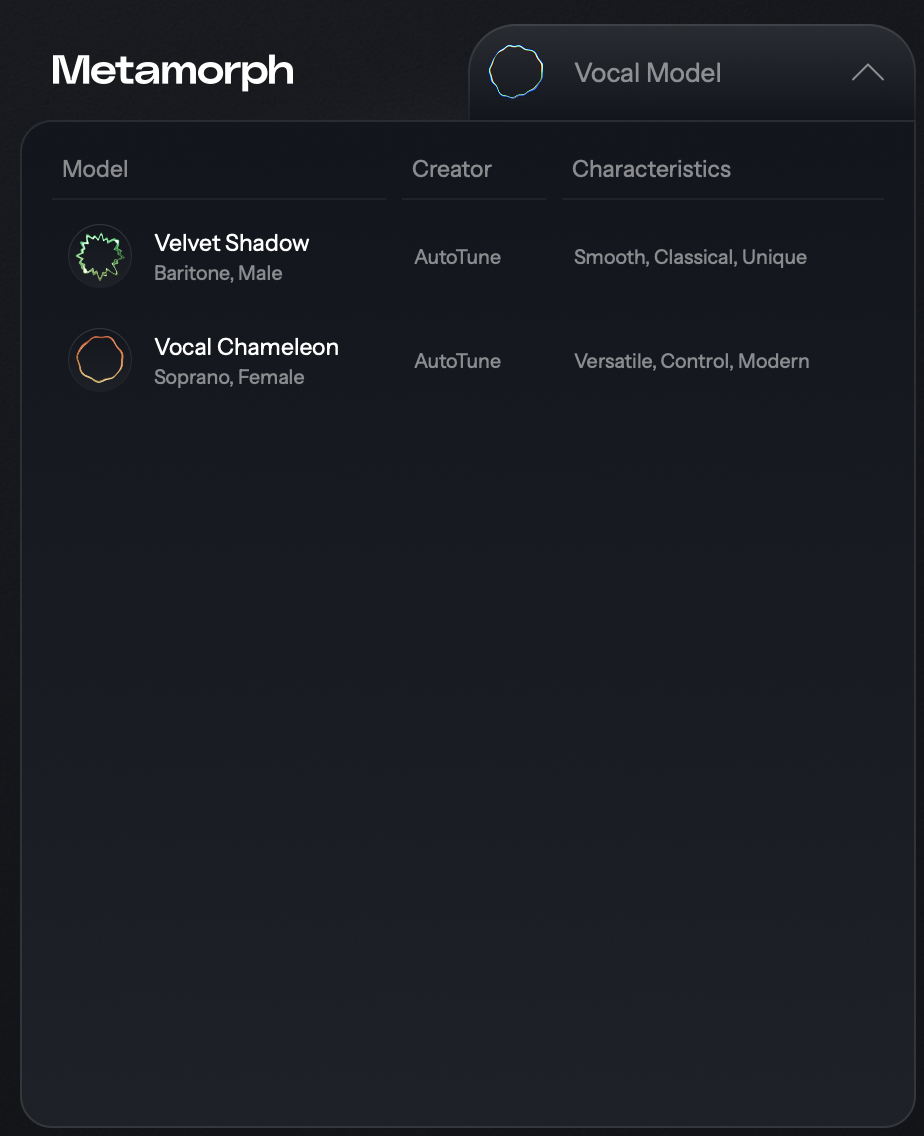Select the Vocal Chameleon orange waveform icon
924x1136 pixels.
click(x=100, y=360)
